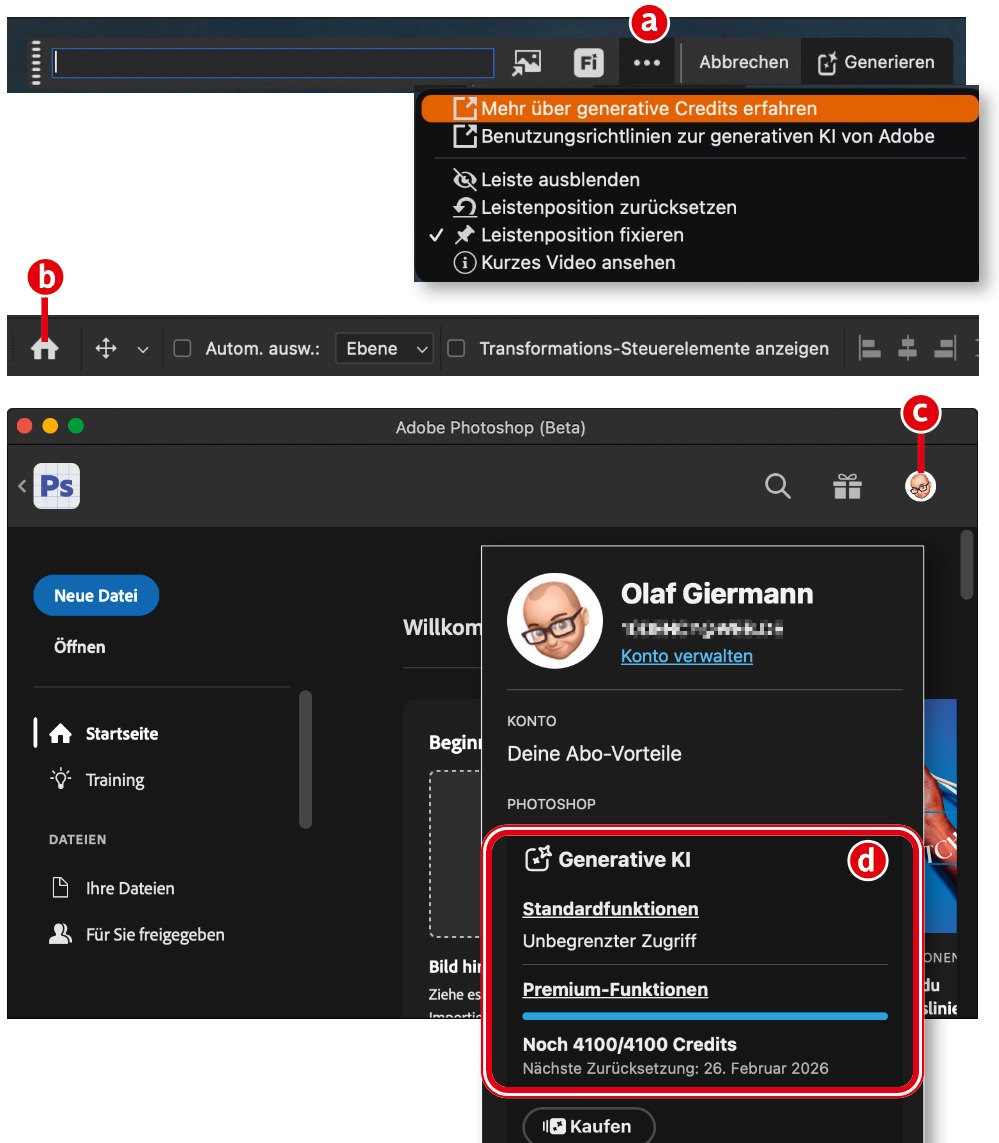Click the Öffnen button

79,647
